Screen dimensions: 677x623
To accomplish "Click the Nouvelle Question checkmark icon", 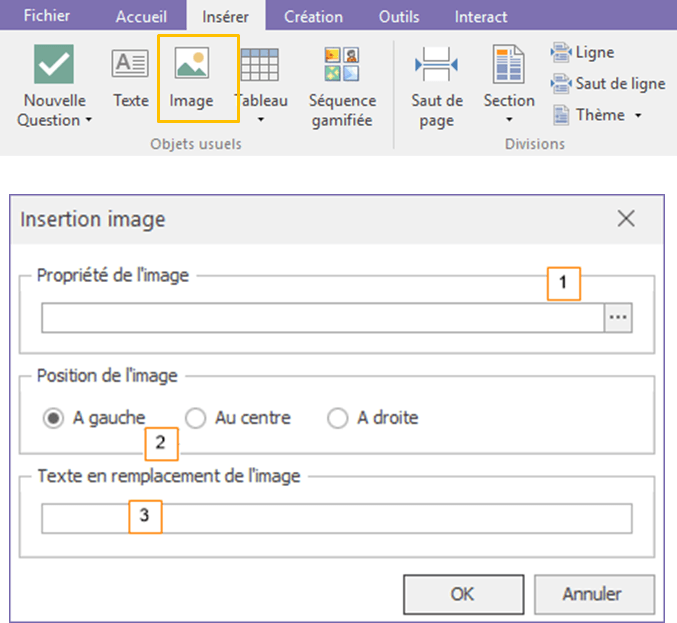I will 54,64.
